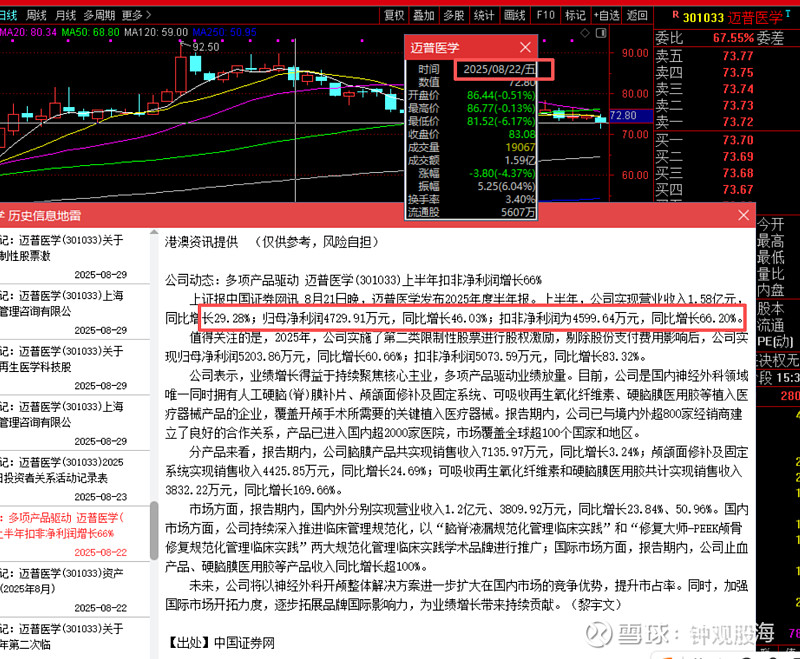Screen dimensions: 800x659
Task: Switch to 周线 weekly chart
Action: pos(36,15)
